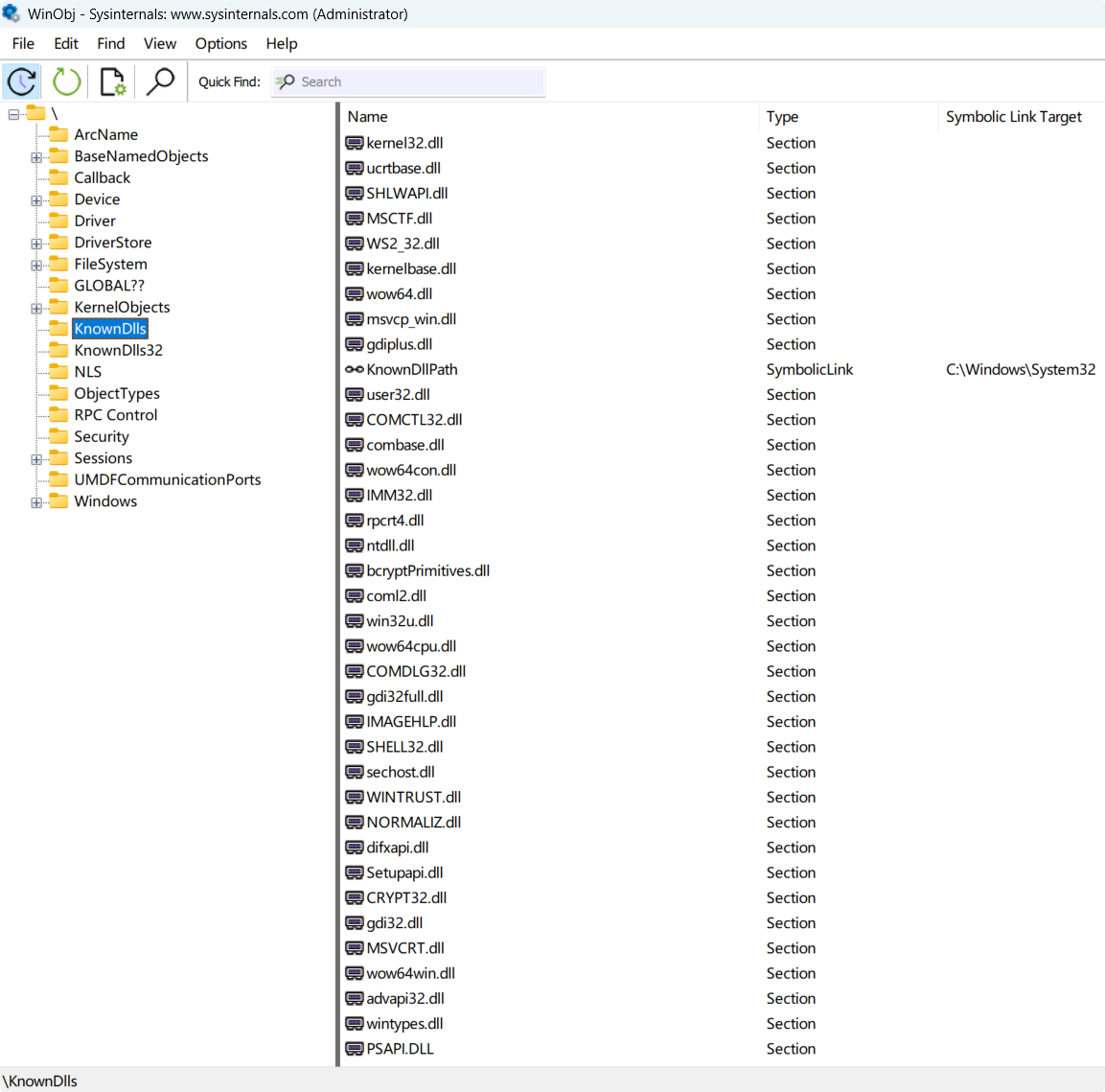Click the KnownDllPath symbolic link icon

(355, 369)
